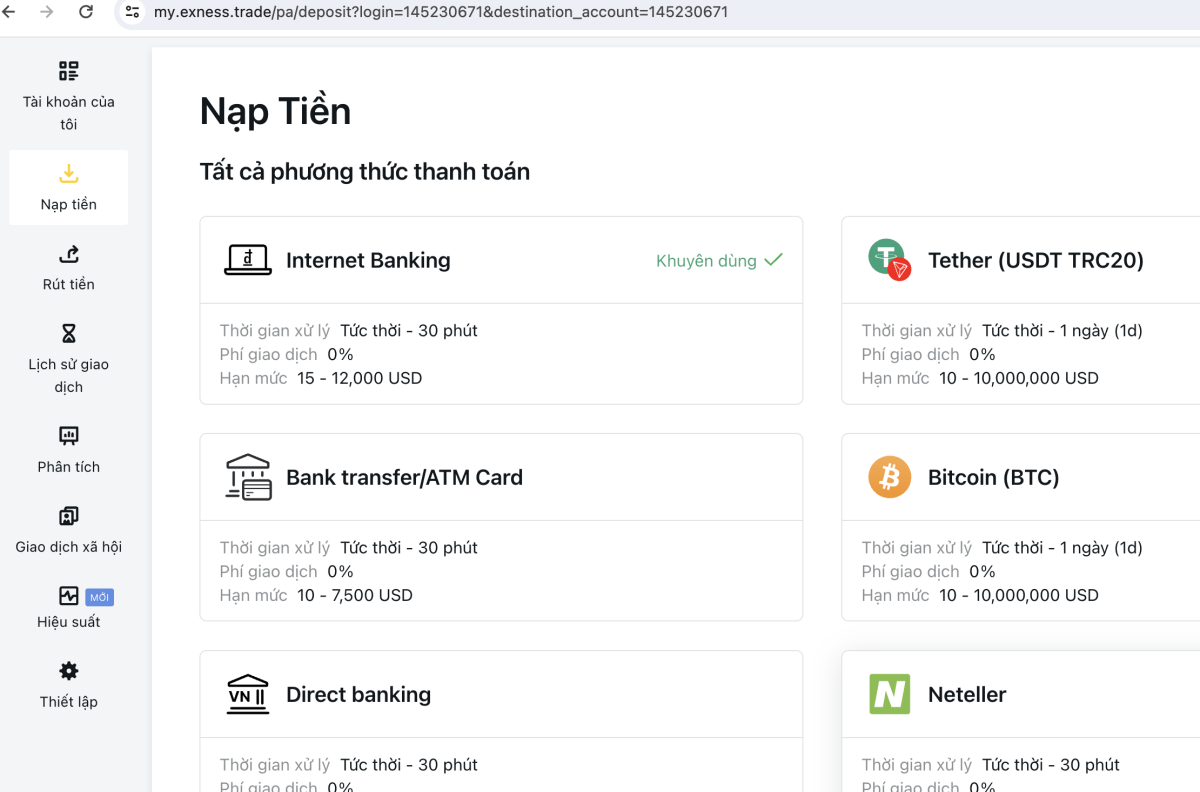Open Phân tích in sidebar
Viewport: 1200px width, 792px height.
[x=68, y=449]
